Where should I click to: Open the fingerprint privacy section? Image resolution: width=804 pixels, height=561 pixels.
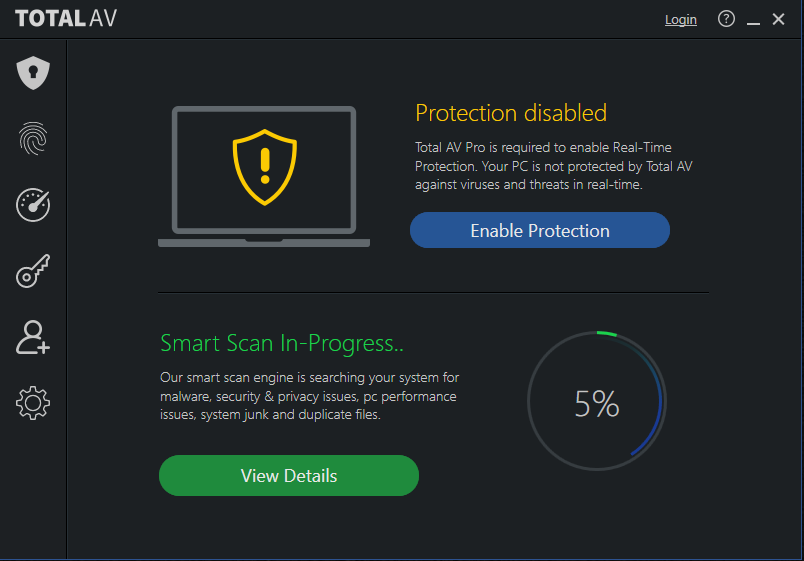point(33,138)
